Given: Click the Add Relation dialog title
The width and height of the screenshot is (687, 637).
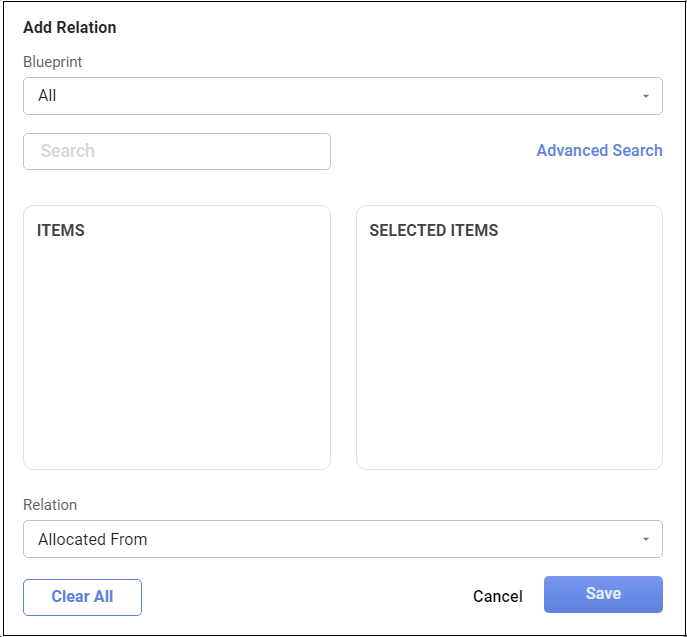Looking at the screenshot, I should pyautogui.click(x=70, y=27).
